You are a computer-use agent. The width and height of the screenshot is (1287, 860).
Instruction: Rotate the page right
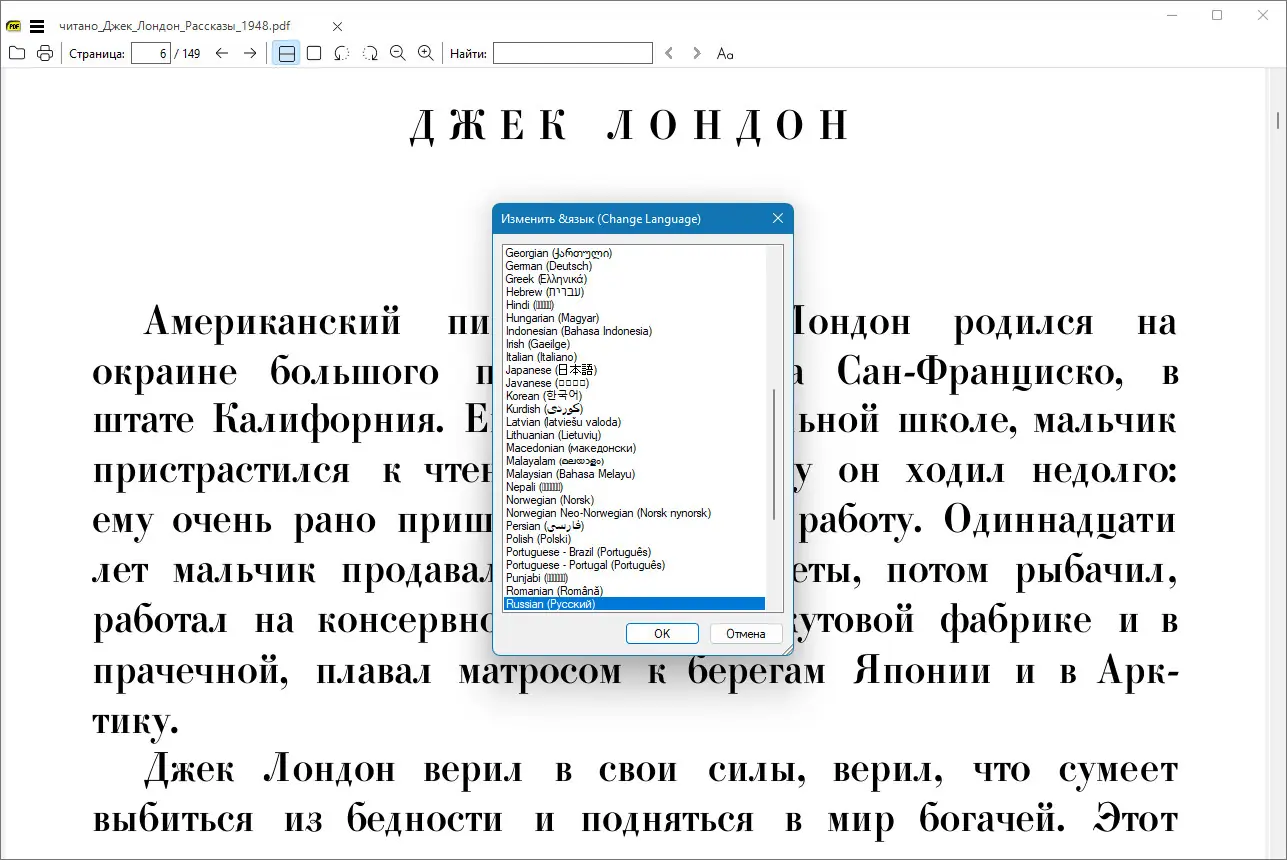point(369,53)
